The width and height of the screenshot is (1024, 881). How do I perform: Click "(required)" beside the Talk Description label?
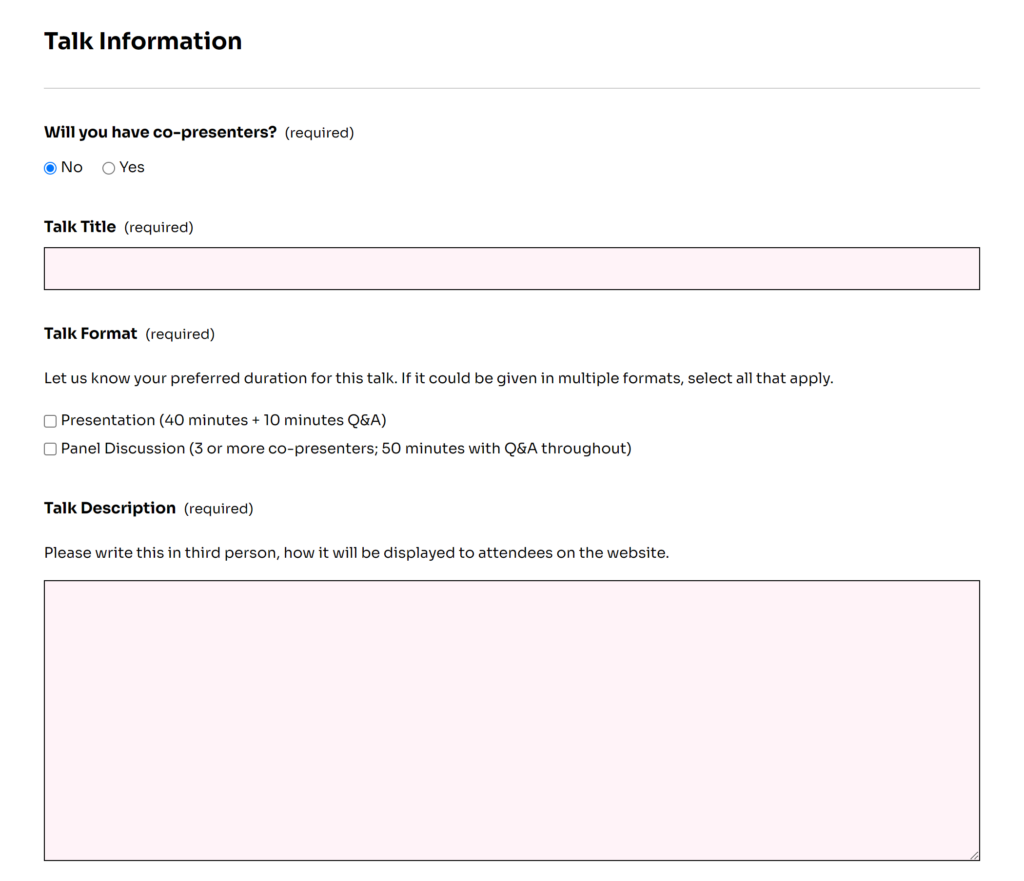click(219, 509)
